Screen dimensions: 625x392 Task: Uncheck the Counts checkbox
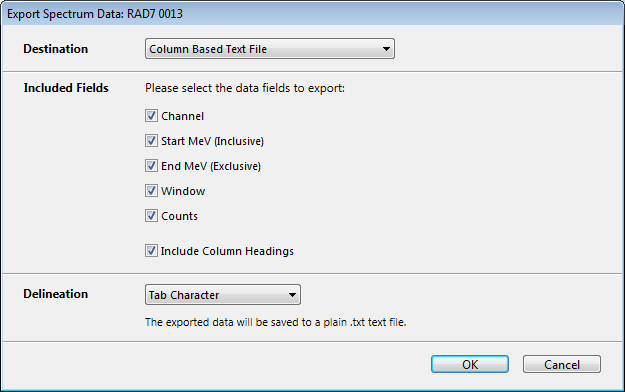tap(151, 216)
